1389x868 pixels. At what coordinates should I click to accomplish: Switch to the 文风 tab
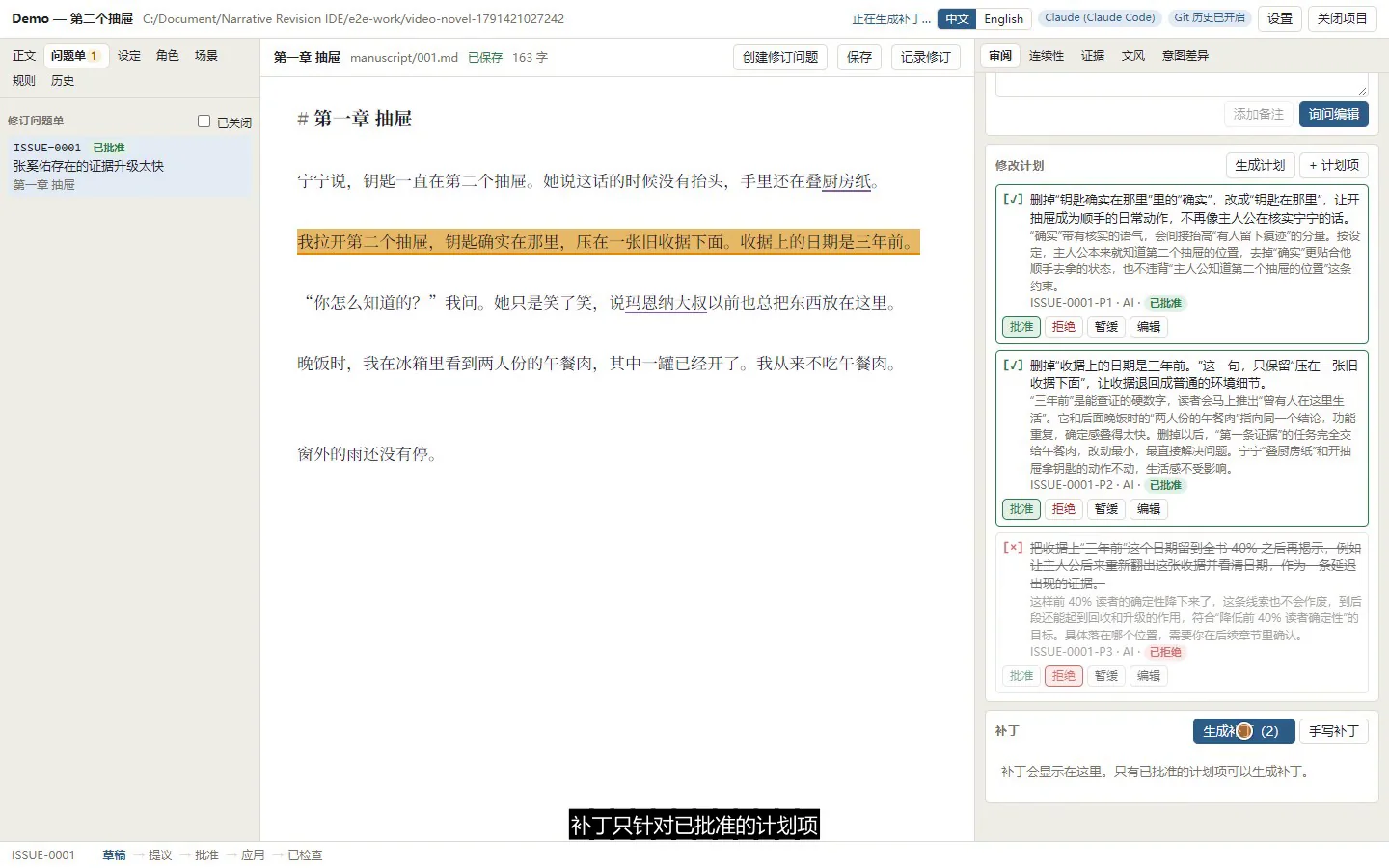pyautogui.click(x=1133, y=56)
